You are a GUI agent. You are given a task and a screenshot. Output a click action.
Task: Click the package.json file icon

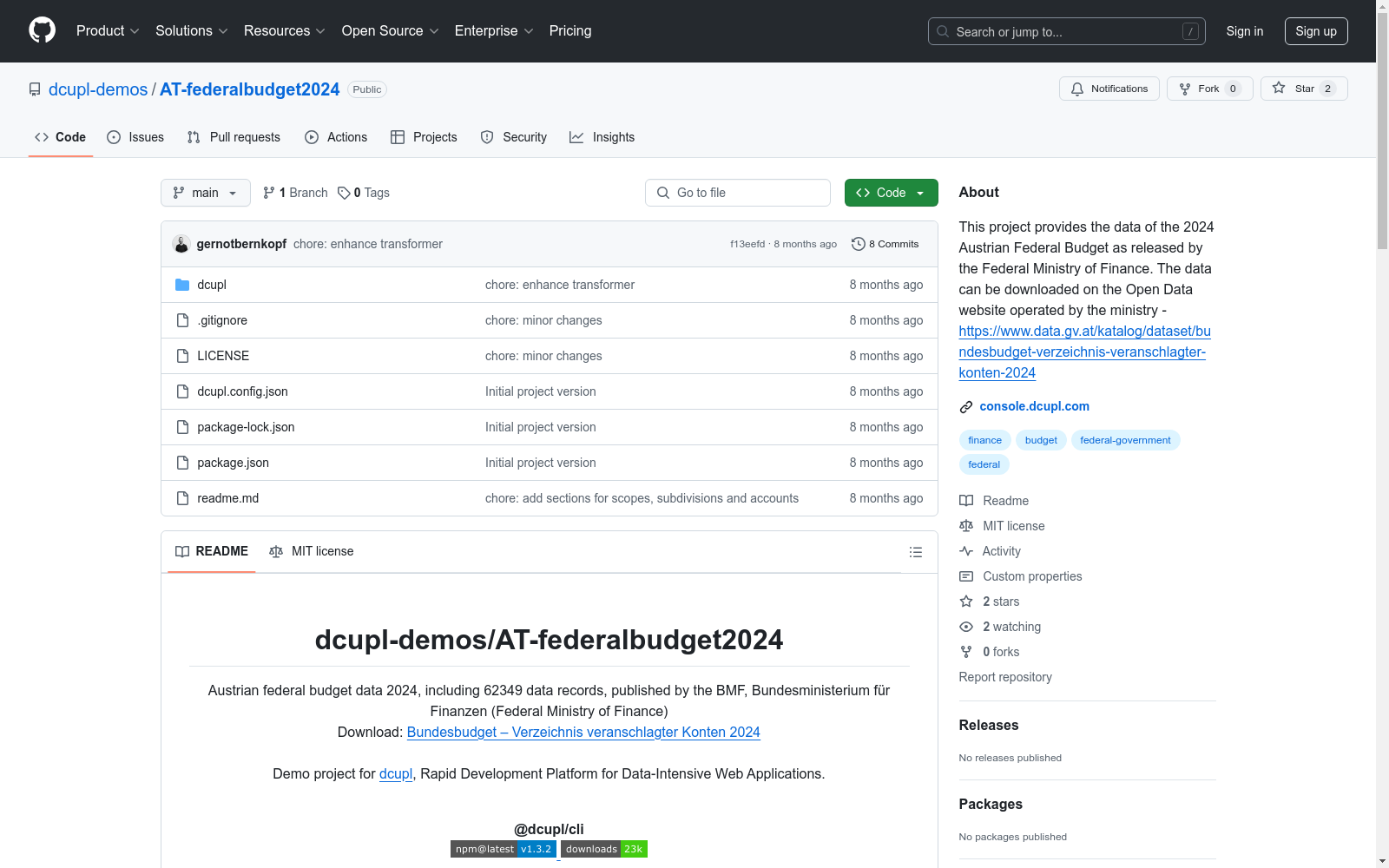click(x=182, y=463)
